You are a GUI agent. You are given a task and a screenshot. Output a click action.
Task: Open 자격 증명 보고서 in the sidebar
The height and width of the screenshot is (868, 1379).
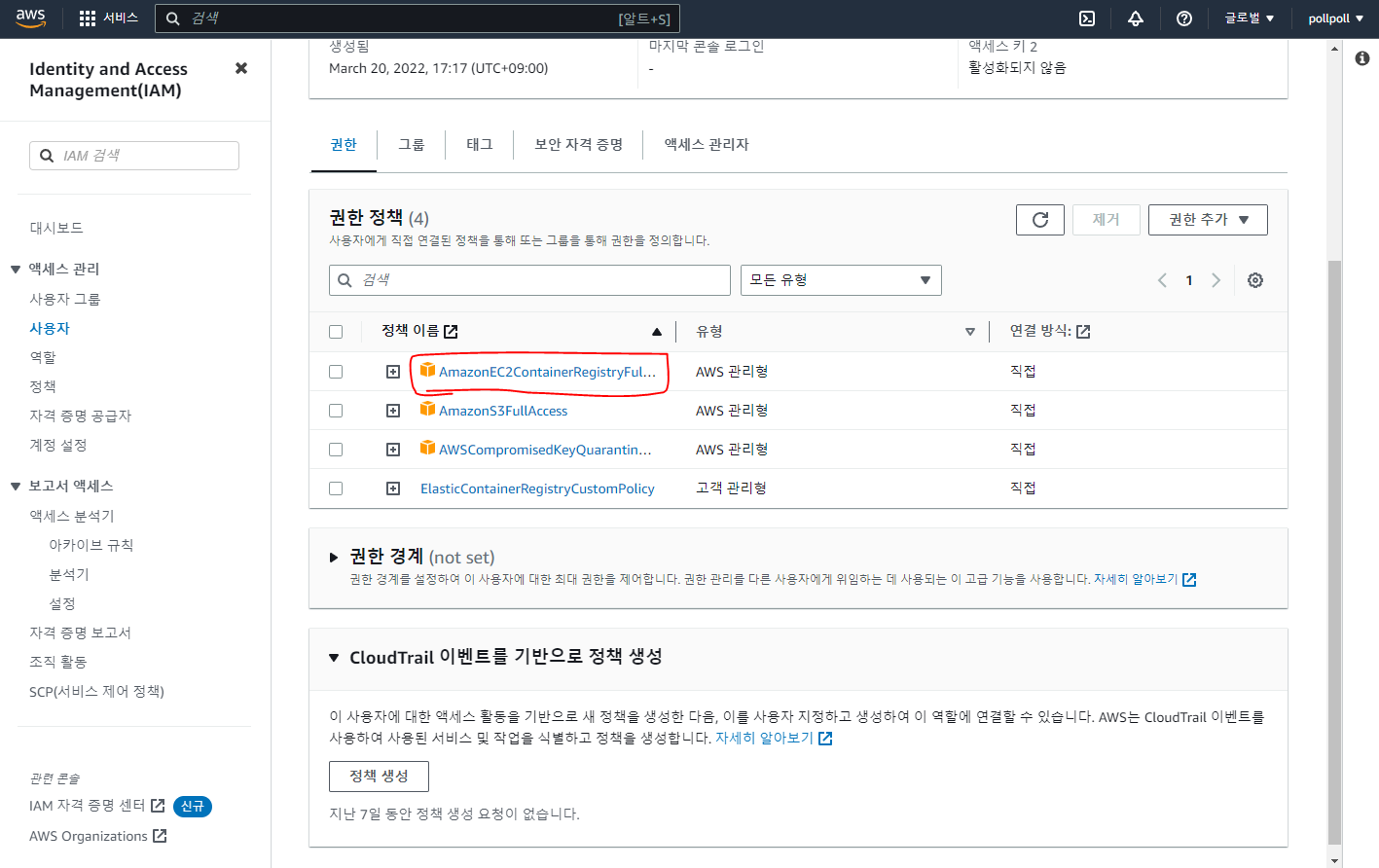(80, 633)
